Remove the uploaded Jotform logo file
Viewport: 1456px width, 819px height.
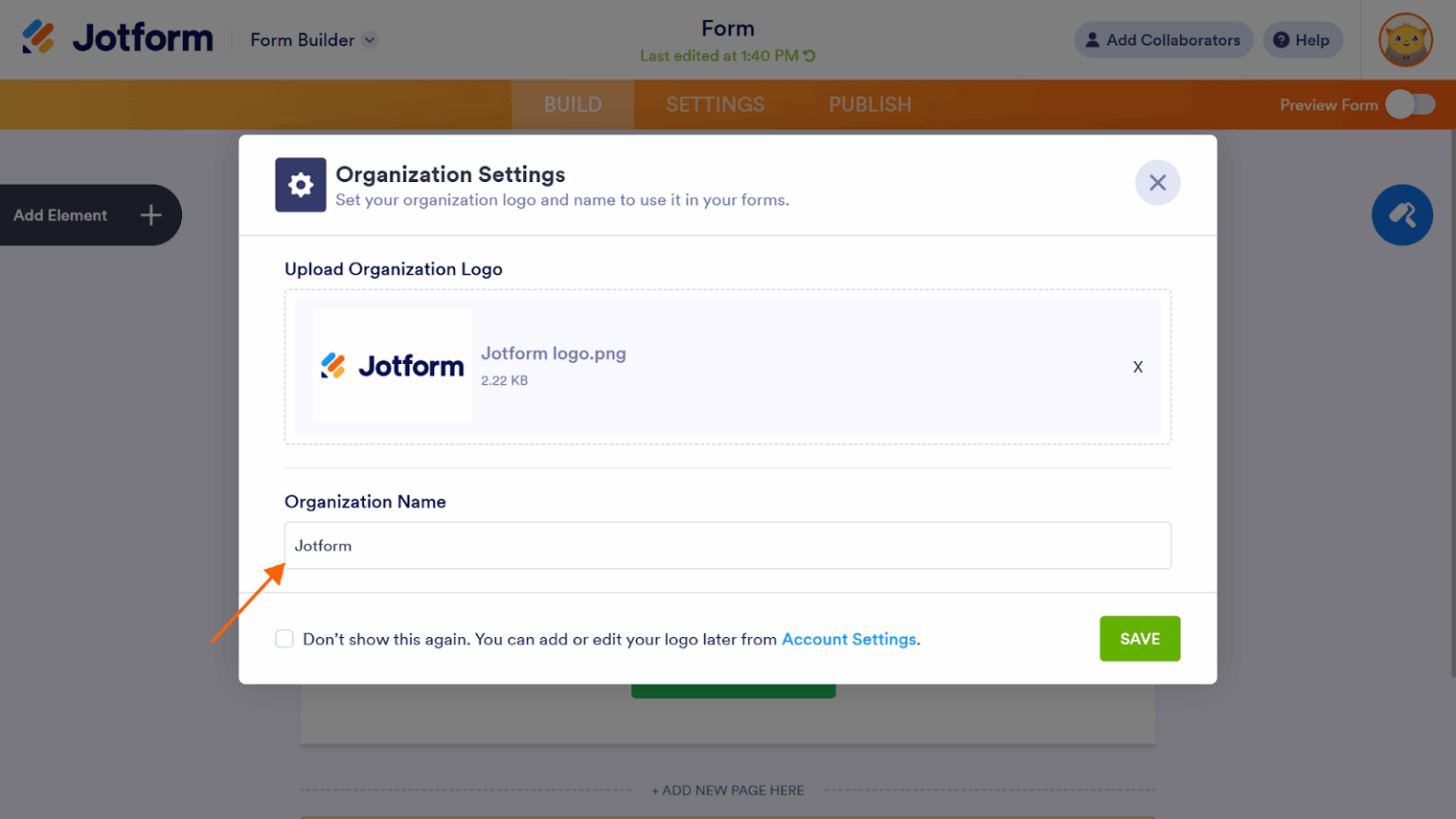click(x=1137, y=367)
